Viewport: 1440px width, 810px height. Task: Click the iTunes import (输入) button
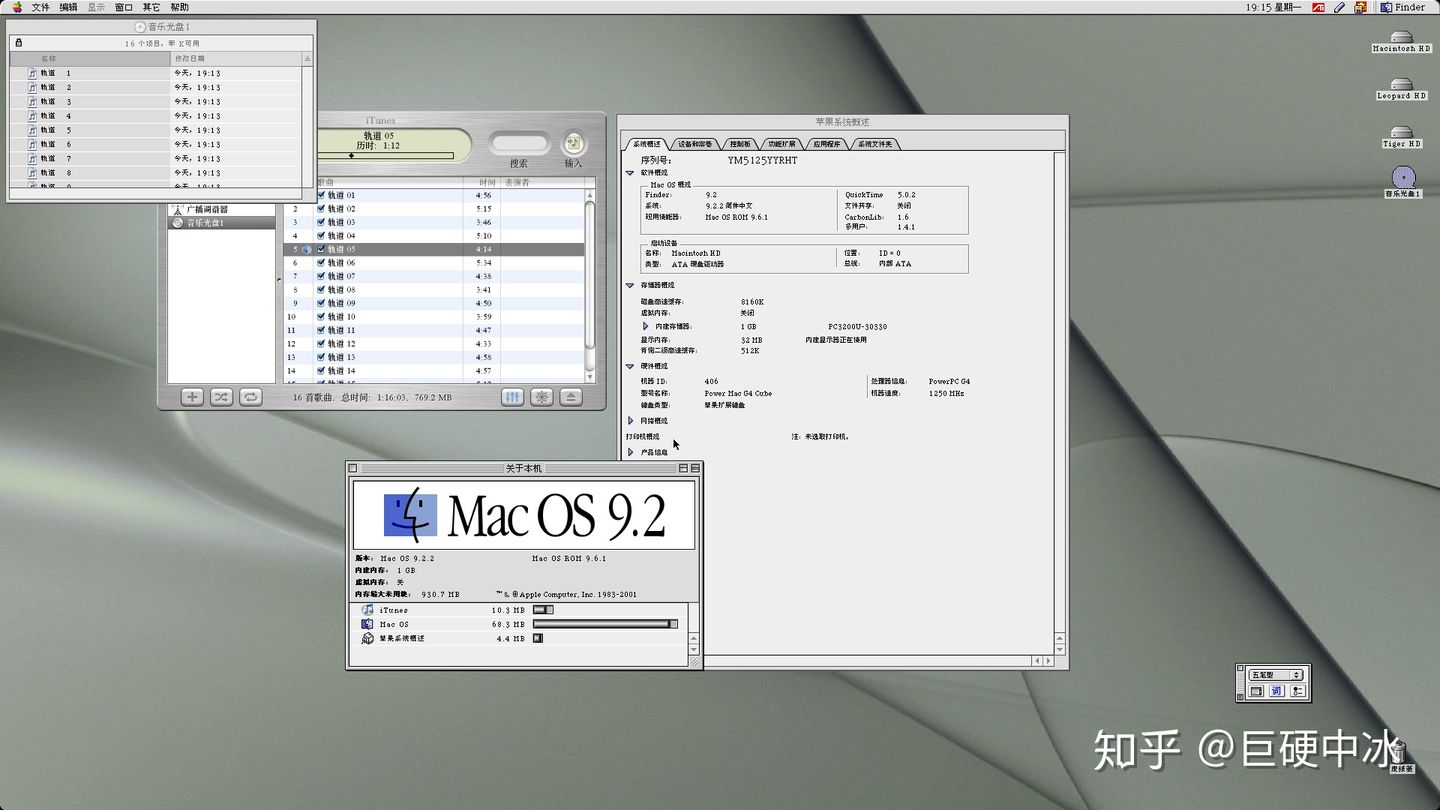[x=573, y=144]
